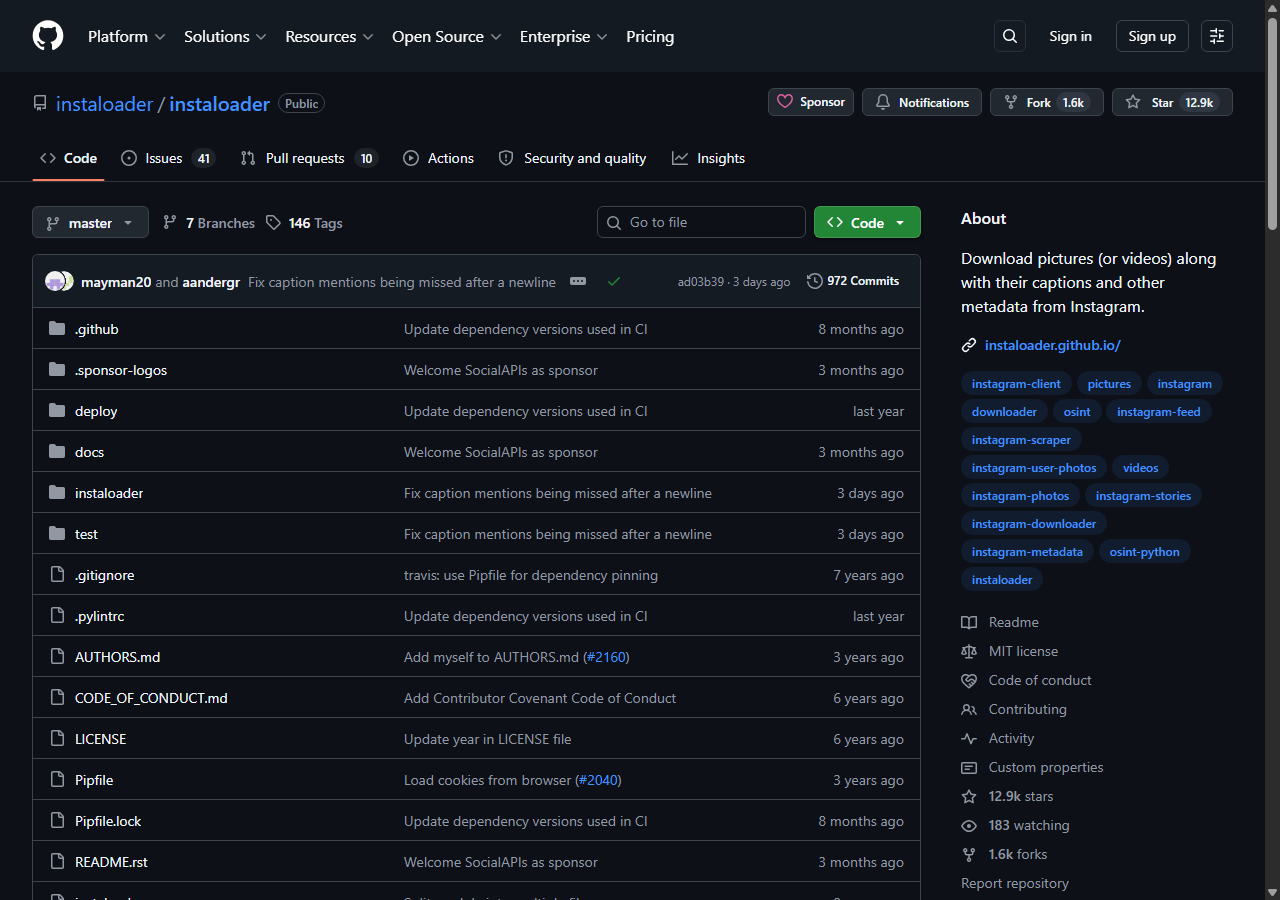The width and height of the screenshot is (1280, 900).
Task: Expand the commit message ellipsis
Action: (578, 281)
